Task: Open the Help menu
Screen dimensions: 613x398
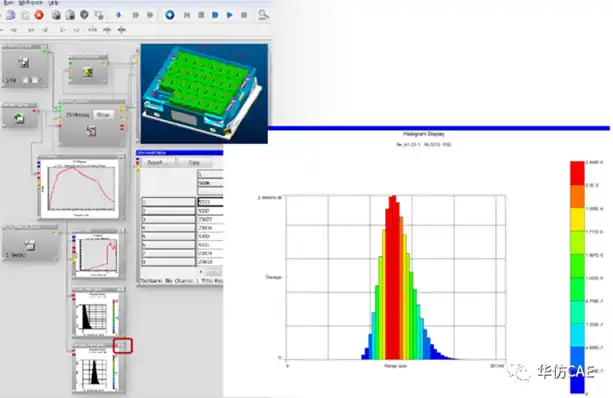Action: (54, 3)
